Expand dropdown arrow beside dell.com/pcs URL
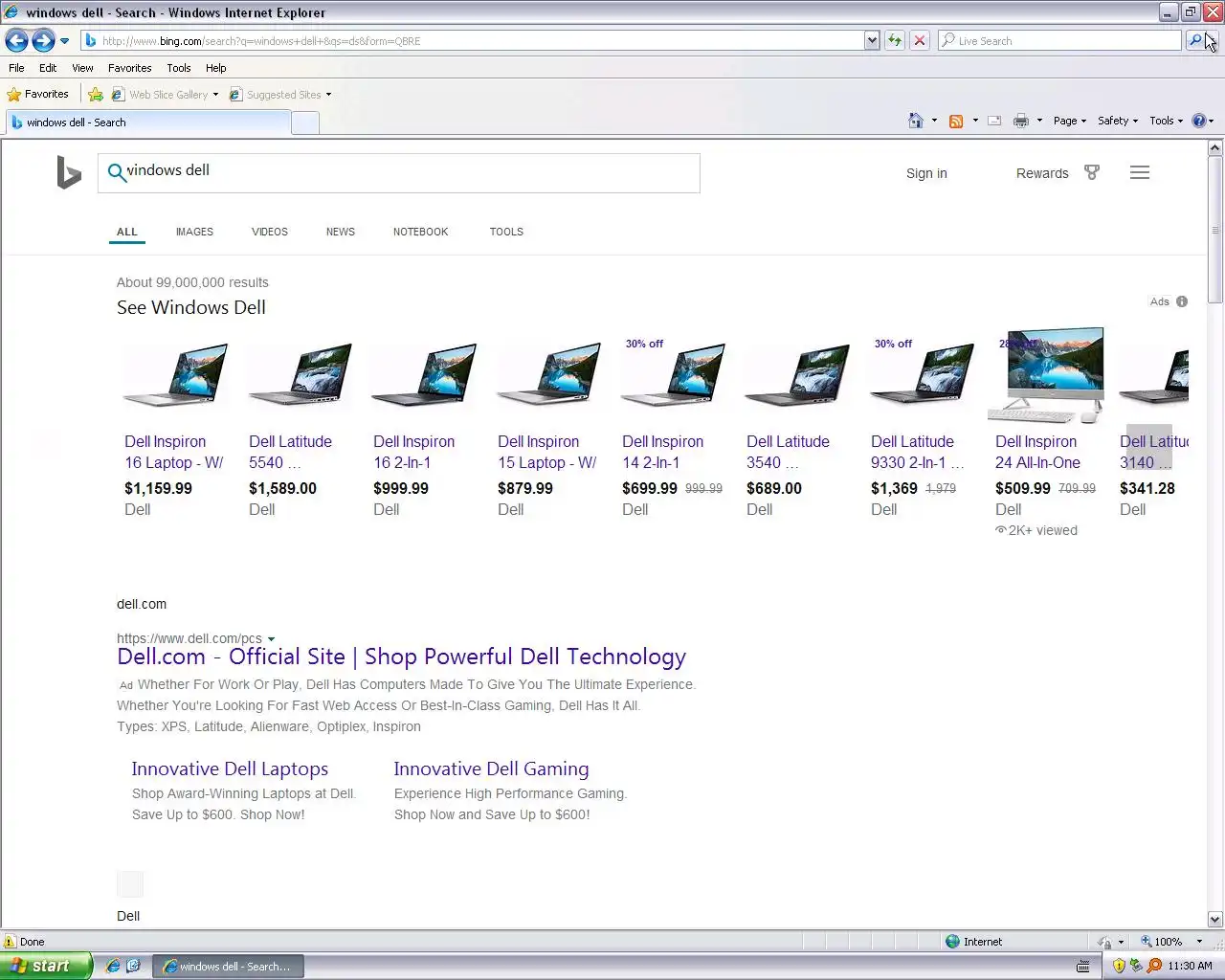Screen dimensions: 1225x980 click(271, 639)
